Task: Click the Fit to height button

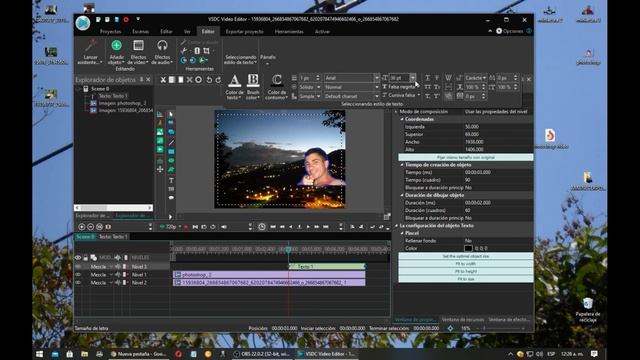Action: 466,271
